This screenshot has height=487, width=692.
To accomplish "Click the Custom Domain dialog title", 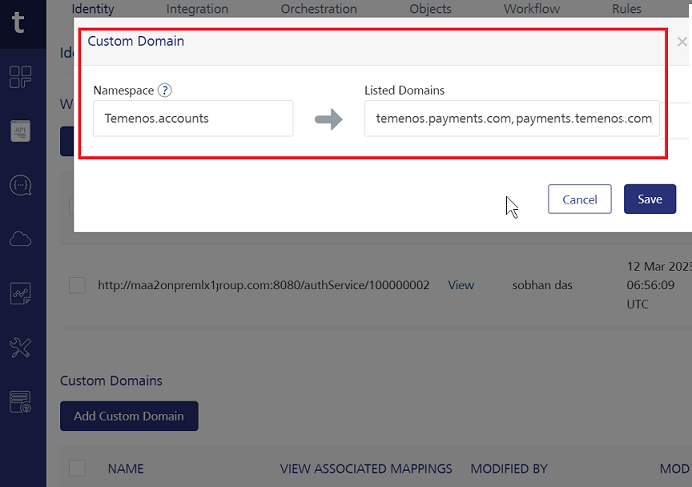I will click(x=136, y=41).
